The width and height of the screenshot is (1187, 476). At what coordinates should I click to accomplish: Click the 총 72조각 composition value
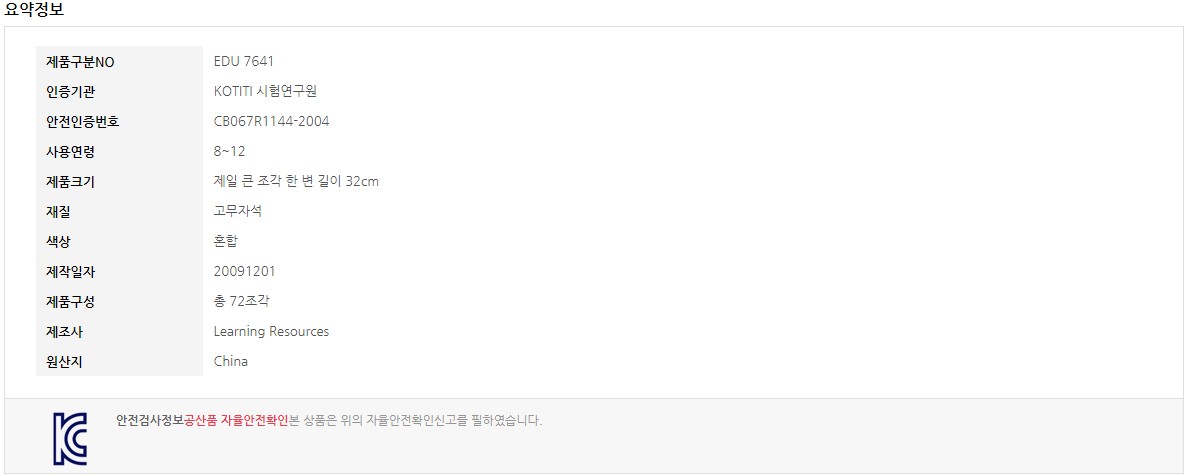(x=241, y=301)
